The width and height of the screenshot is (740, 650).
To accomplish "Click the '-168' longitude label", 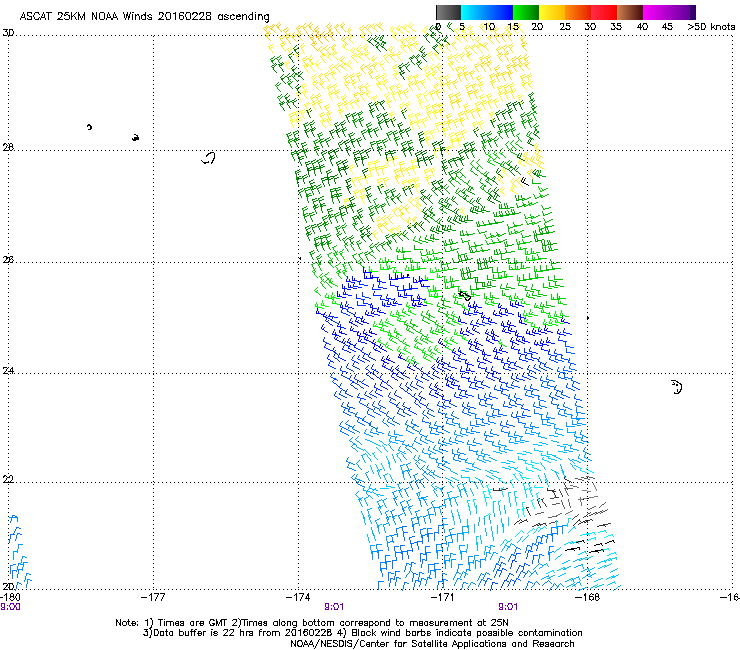I will 588,597.
